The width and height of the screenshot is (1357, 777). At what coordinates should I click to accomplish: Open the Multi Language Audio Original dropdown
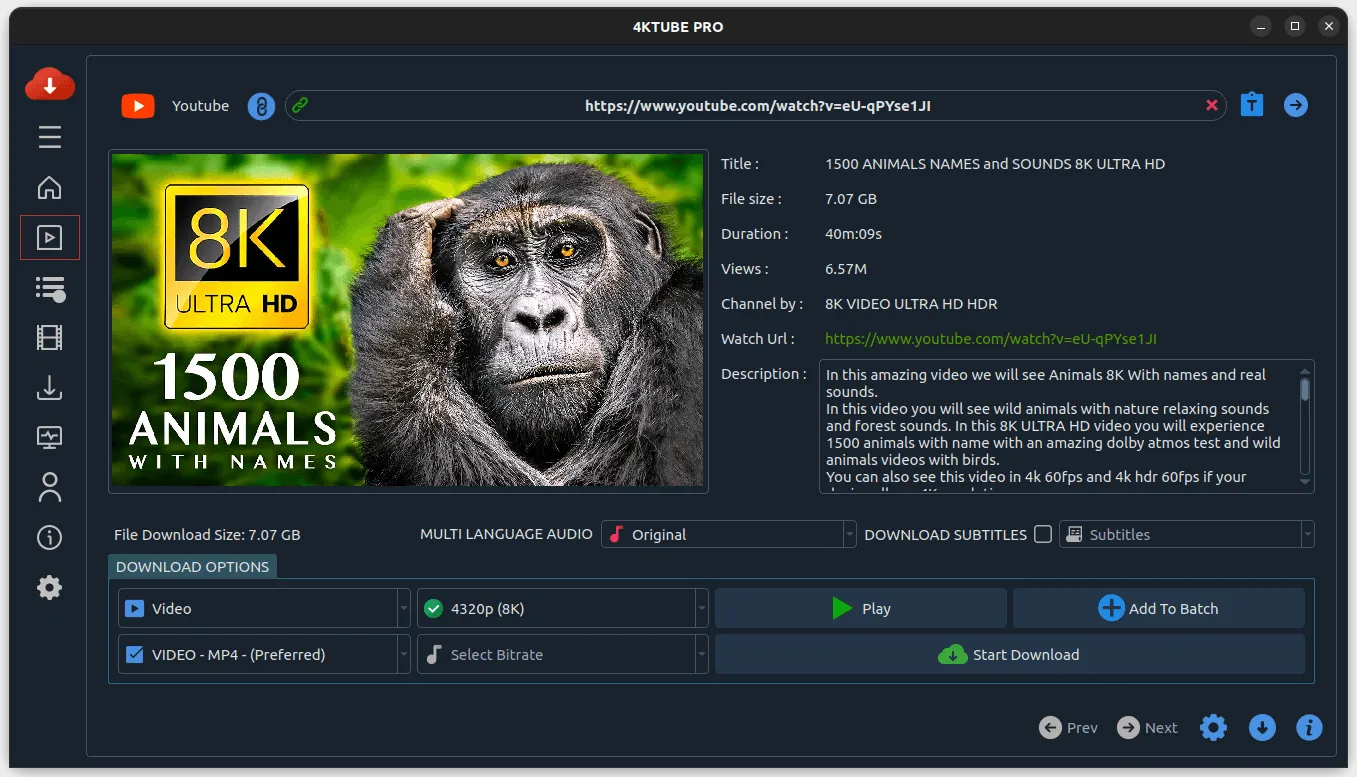729,534
